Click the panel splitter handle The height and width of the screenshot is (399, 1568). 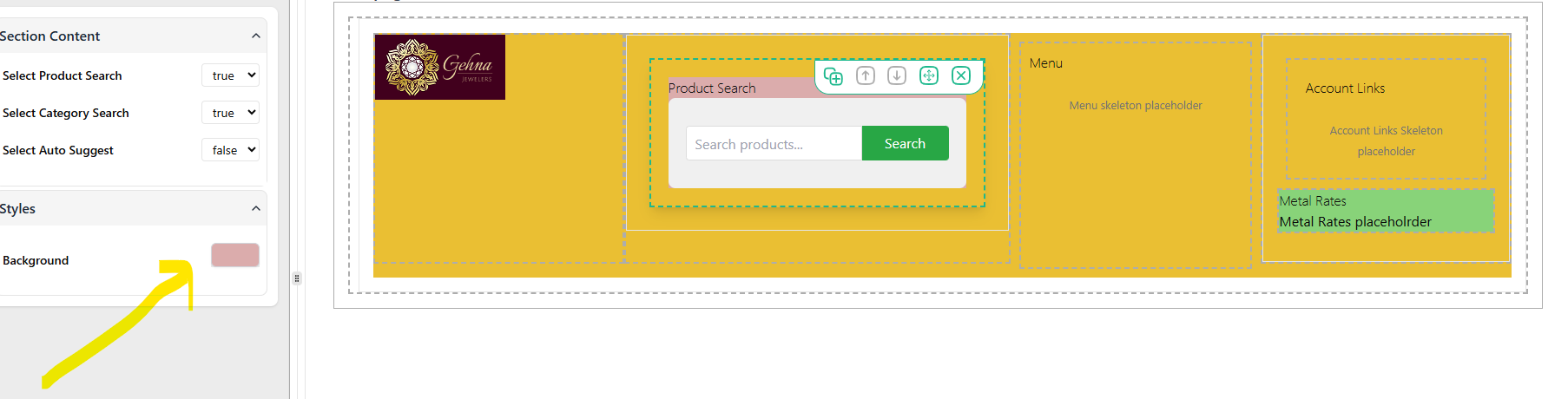(297, 278)
